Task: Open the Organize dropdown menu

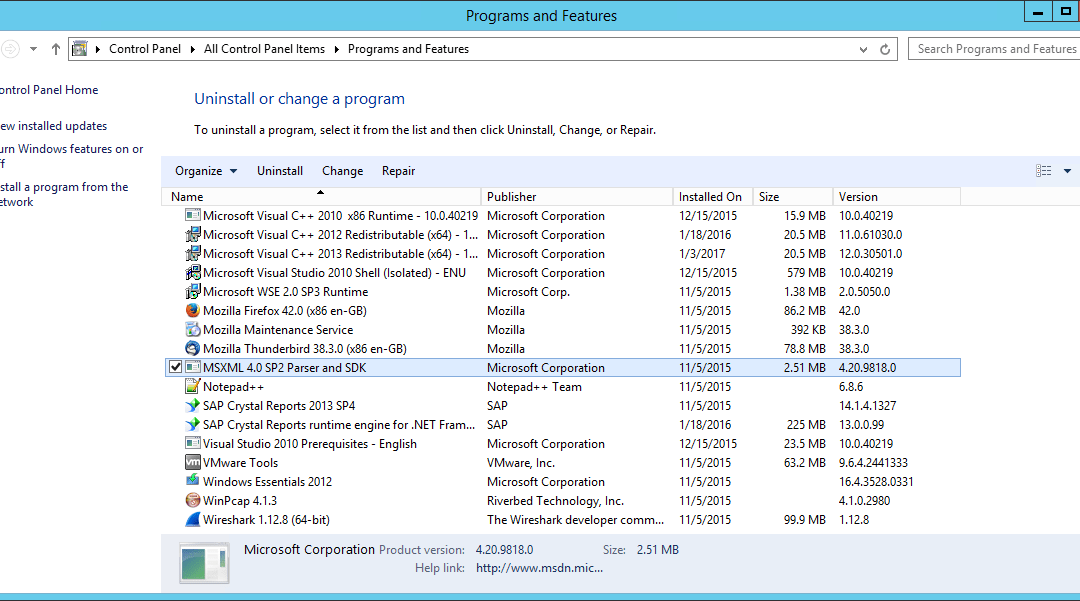Action: click(x=206, y=171)
